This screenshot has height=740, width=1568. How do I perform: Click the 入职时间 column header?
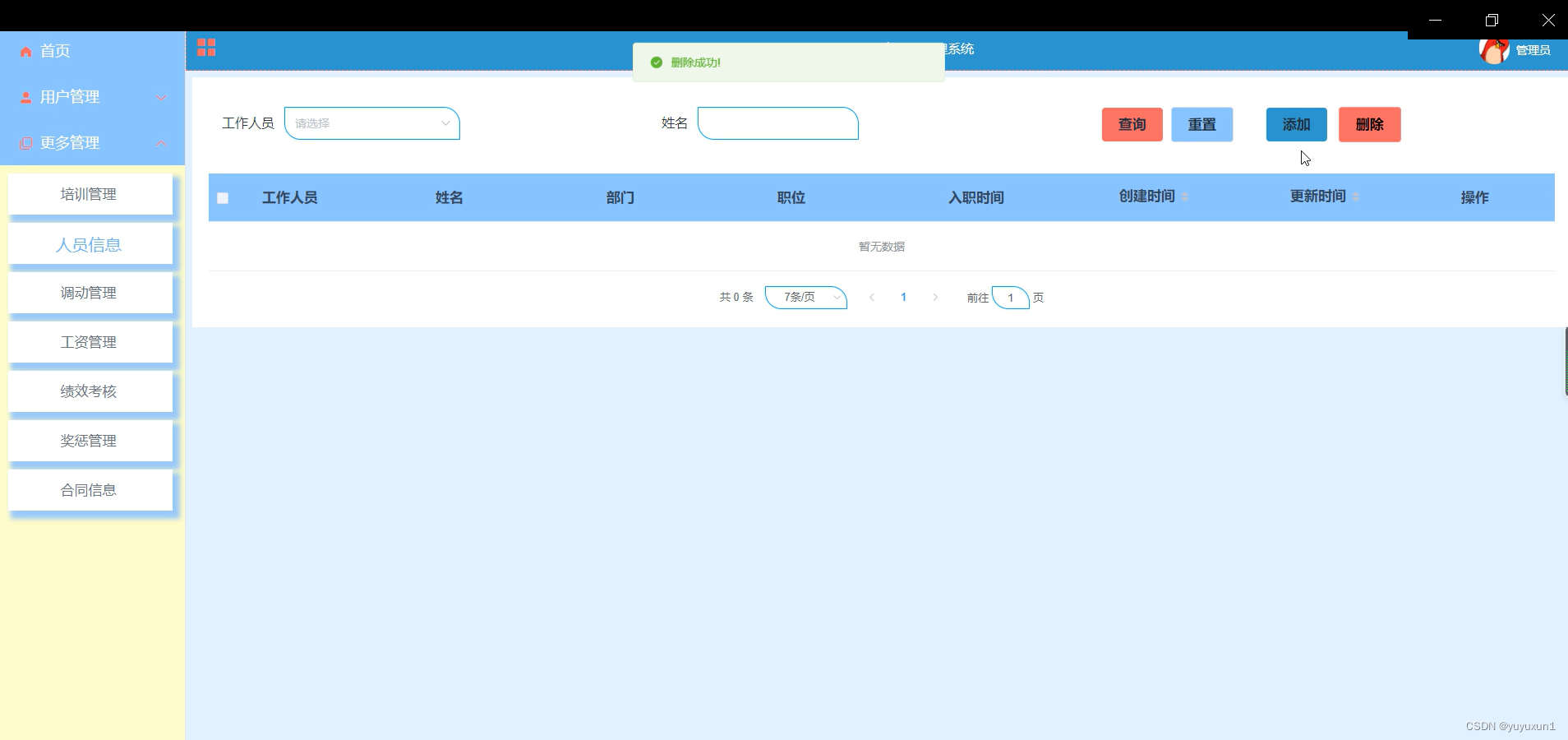click(x=976, y=198)
